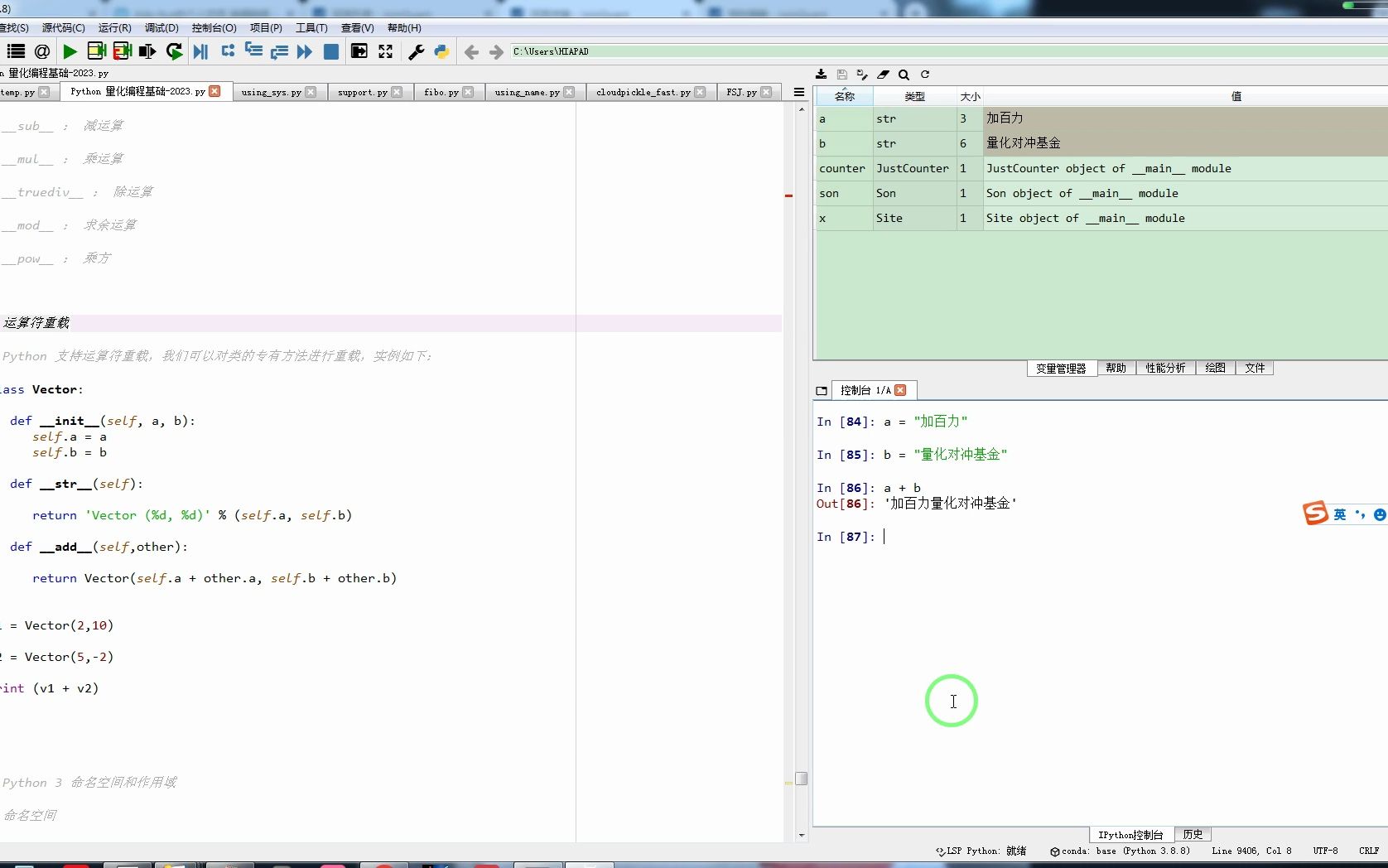Viewport: 1388px width, 868px height.
Task: Sort variables by 名称 column header
Action: click(x=845, y=97)
